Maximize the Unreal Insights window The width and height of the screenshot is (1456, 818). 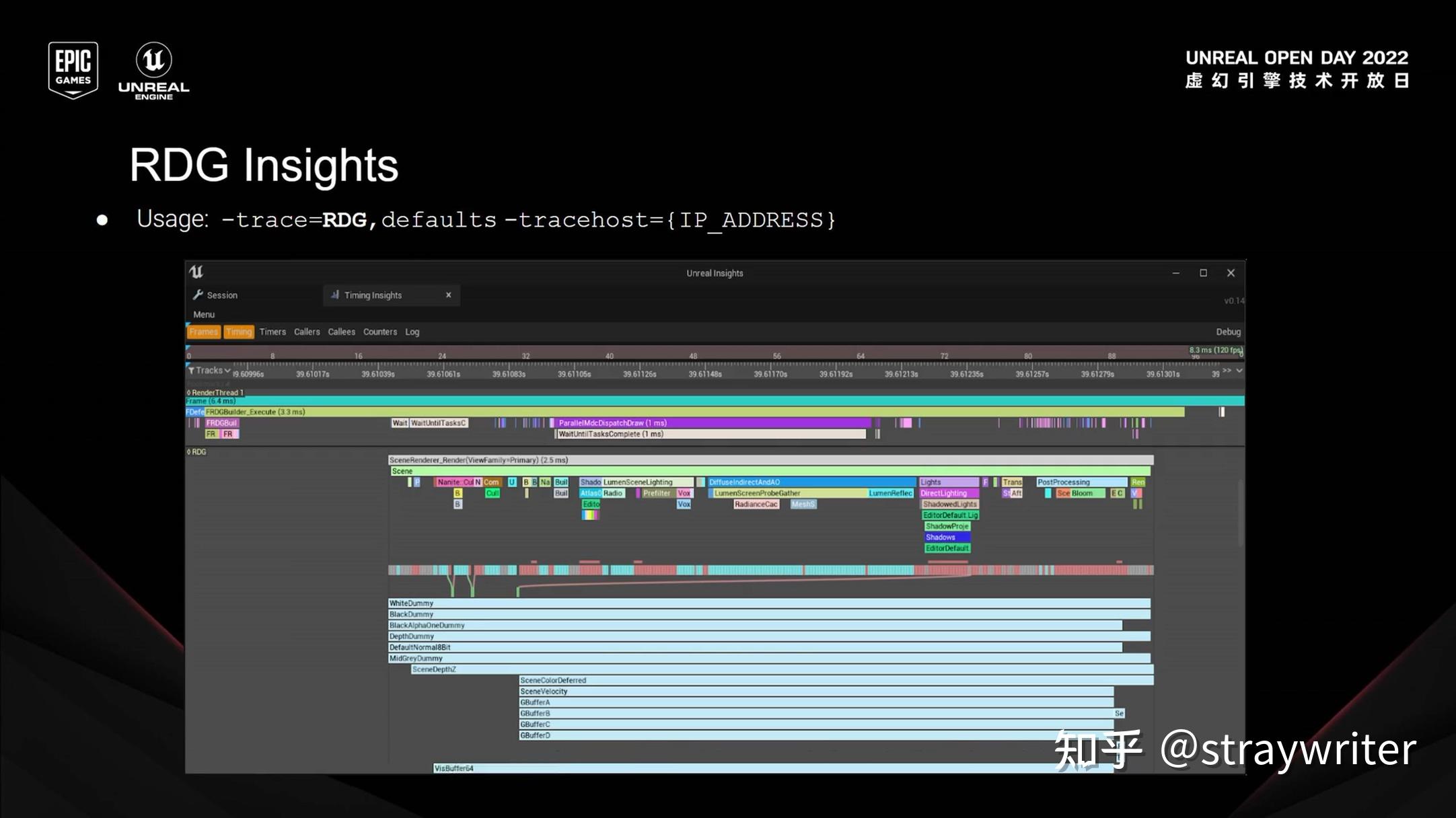tap(1203, 272)
